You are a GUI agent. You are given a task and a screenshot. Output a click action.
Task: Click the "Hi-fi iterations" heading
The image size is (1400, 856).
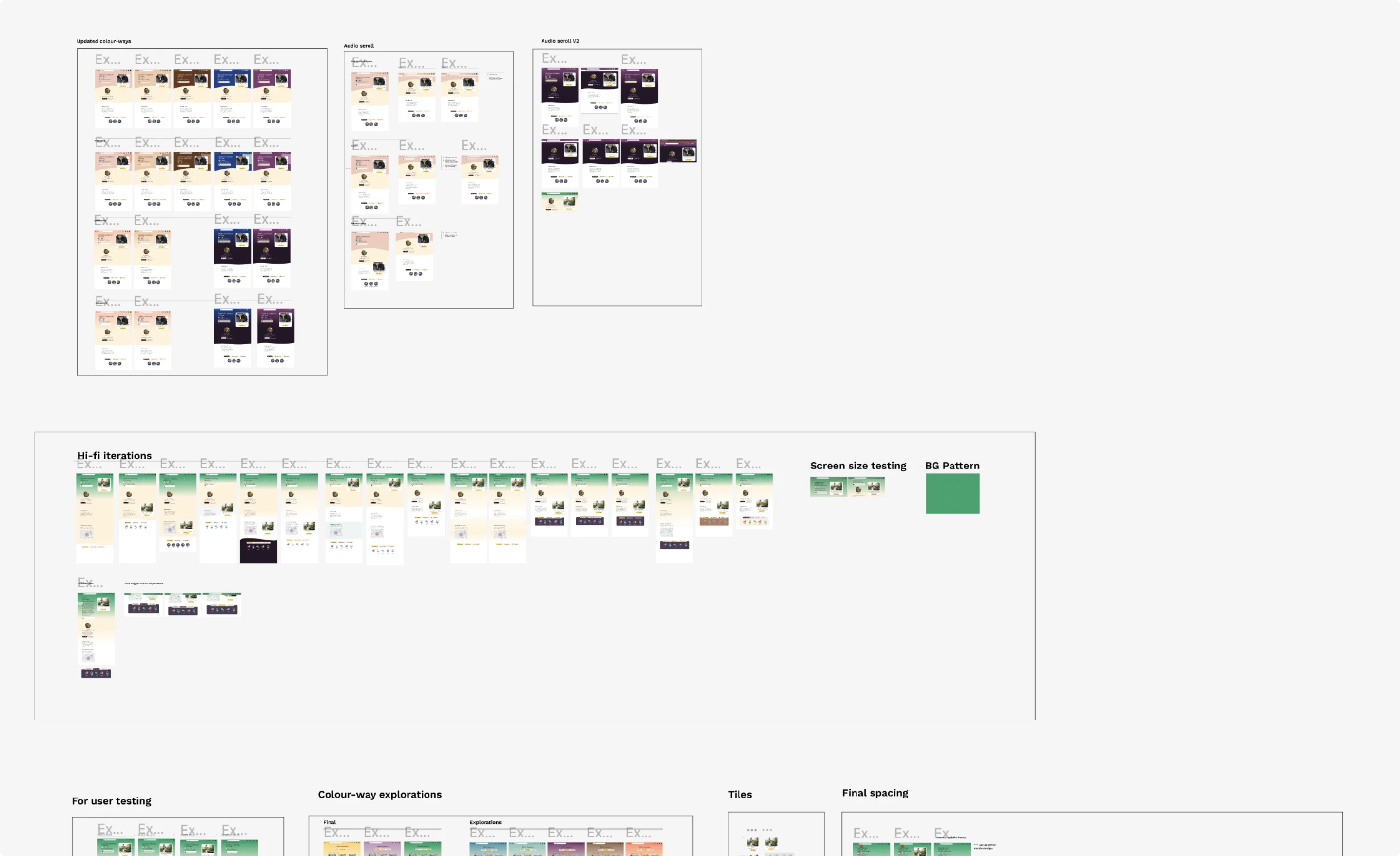coord(114,456)
